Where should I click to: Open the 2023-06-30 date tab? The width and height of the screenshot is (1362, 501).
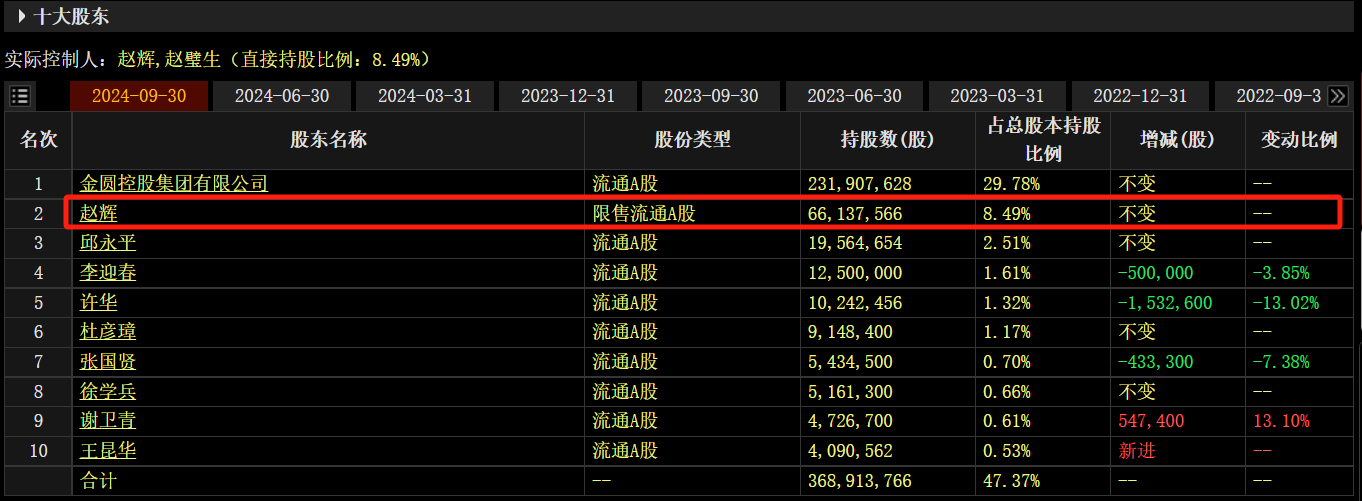click(854, 96)
